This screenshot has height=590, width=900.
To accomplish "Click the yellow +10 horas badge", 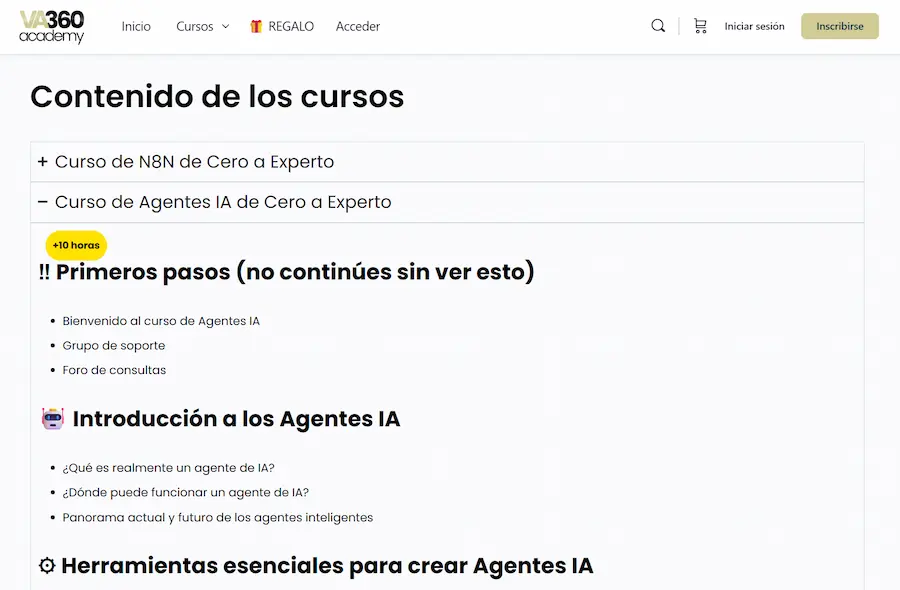I will tap(75, 244).
